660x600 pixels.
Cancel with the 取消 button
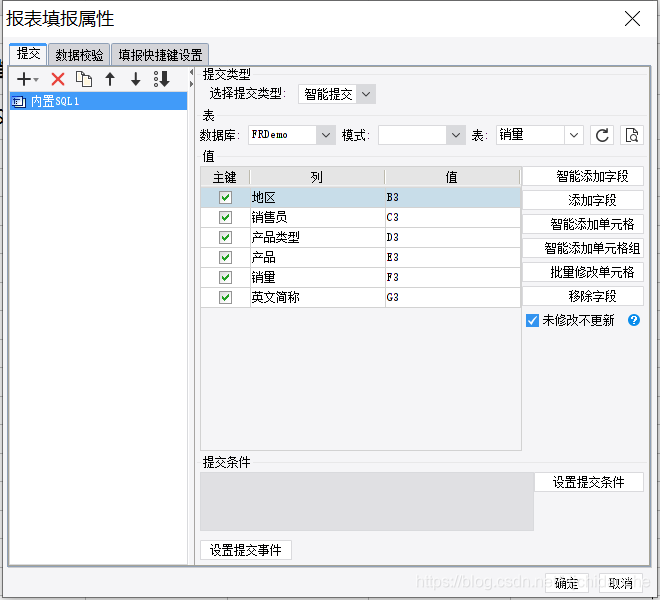tap(621, 583)
